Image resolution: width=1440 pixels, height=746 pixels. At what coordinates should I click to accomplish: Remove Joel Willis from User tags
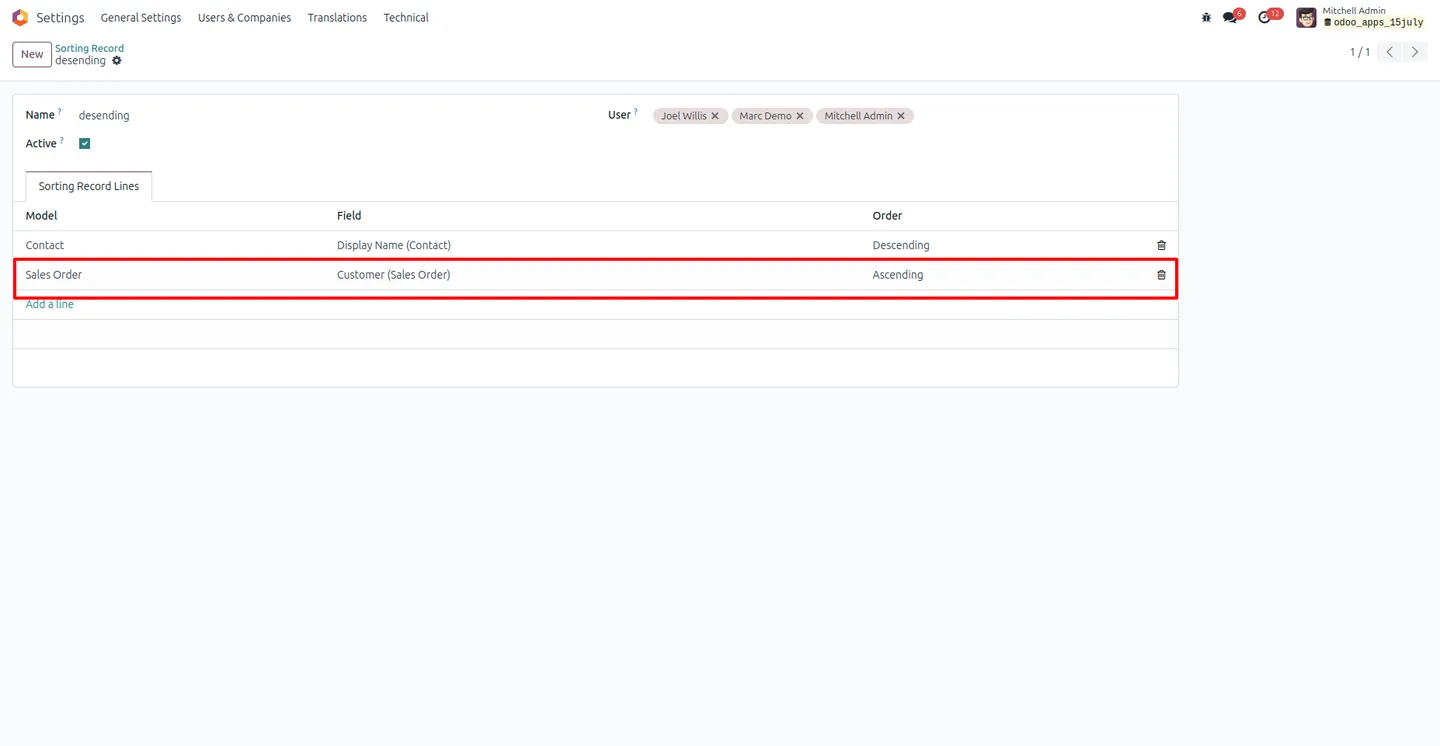click(x=715, y=116)
